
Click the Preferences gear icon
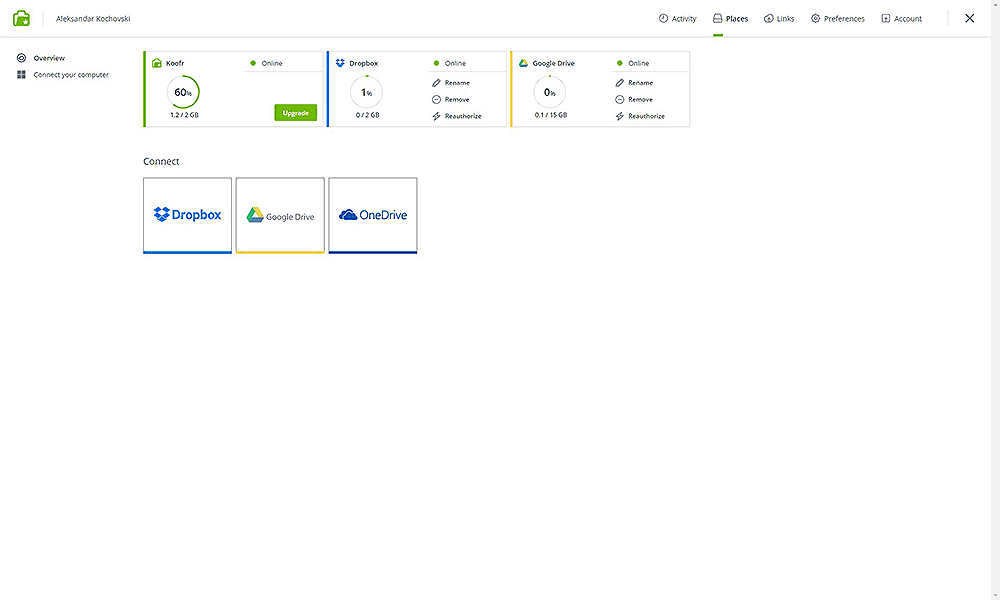pos(815,18)
